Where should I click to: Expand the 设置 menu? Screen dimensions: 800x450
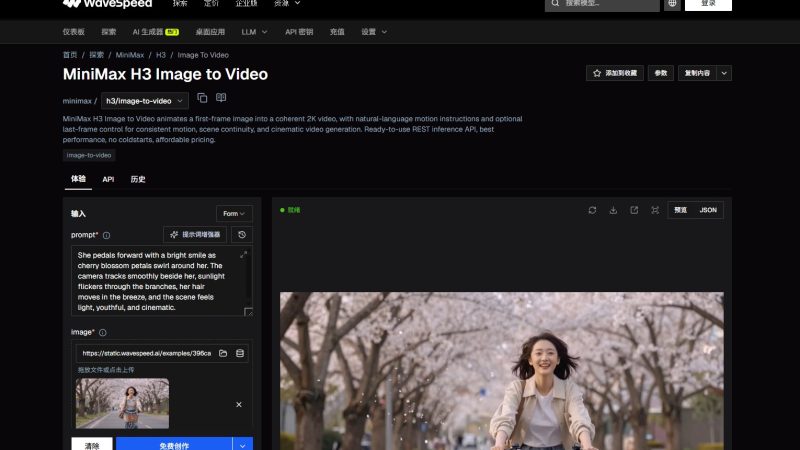coord(374,32)
